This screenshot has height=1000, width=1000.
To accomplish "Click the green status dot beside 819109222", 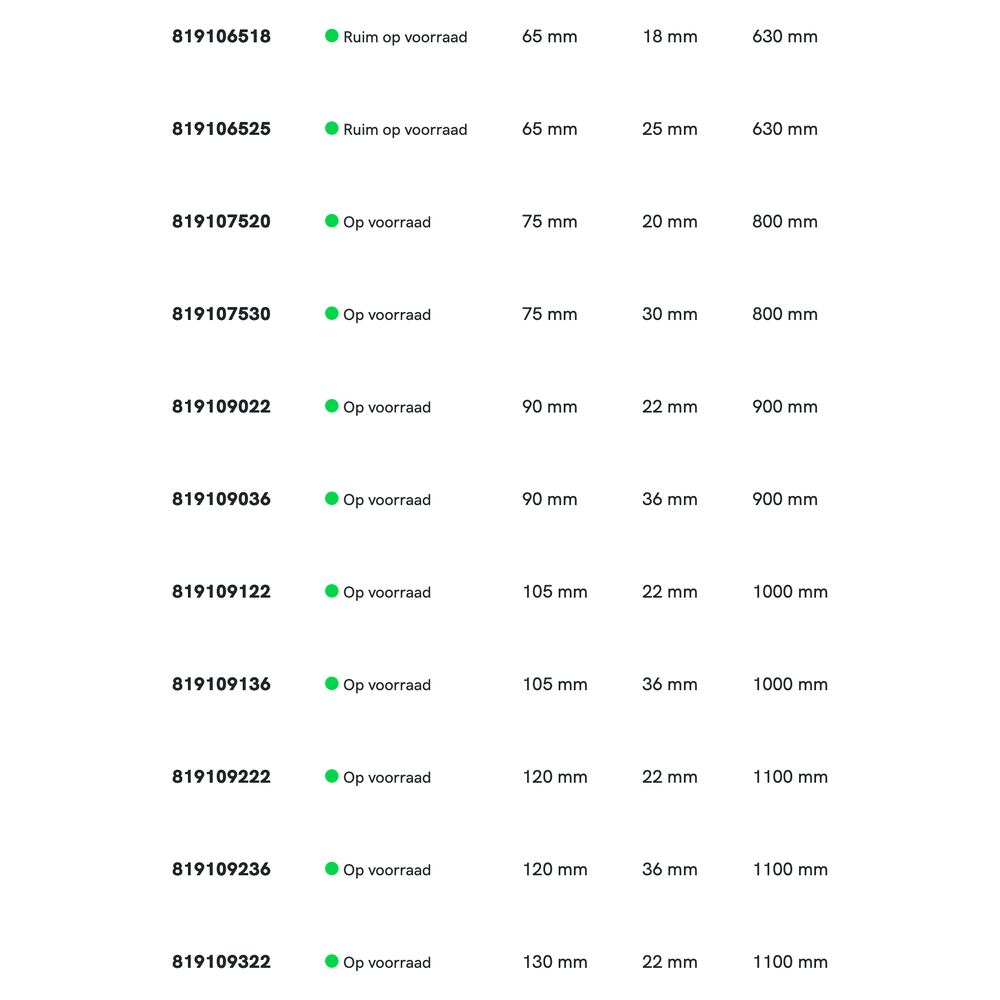I will 332,776.
